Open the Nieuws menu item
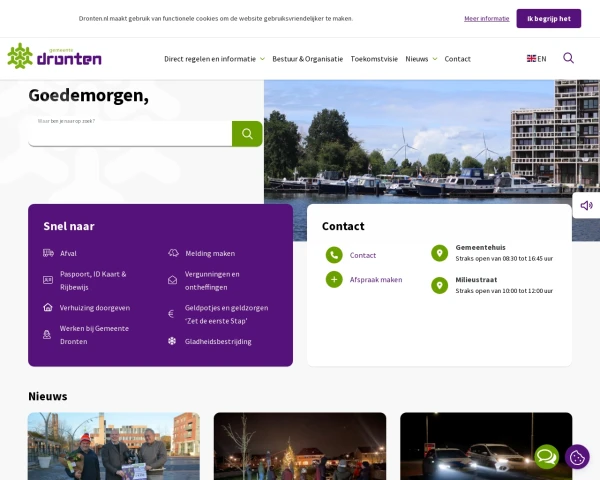 click(417, 59)
